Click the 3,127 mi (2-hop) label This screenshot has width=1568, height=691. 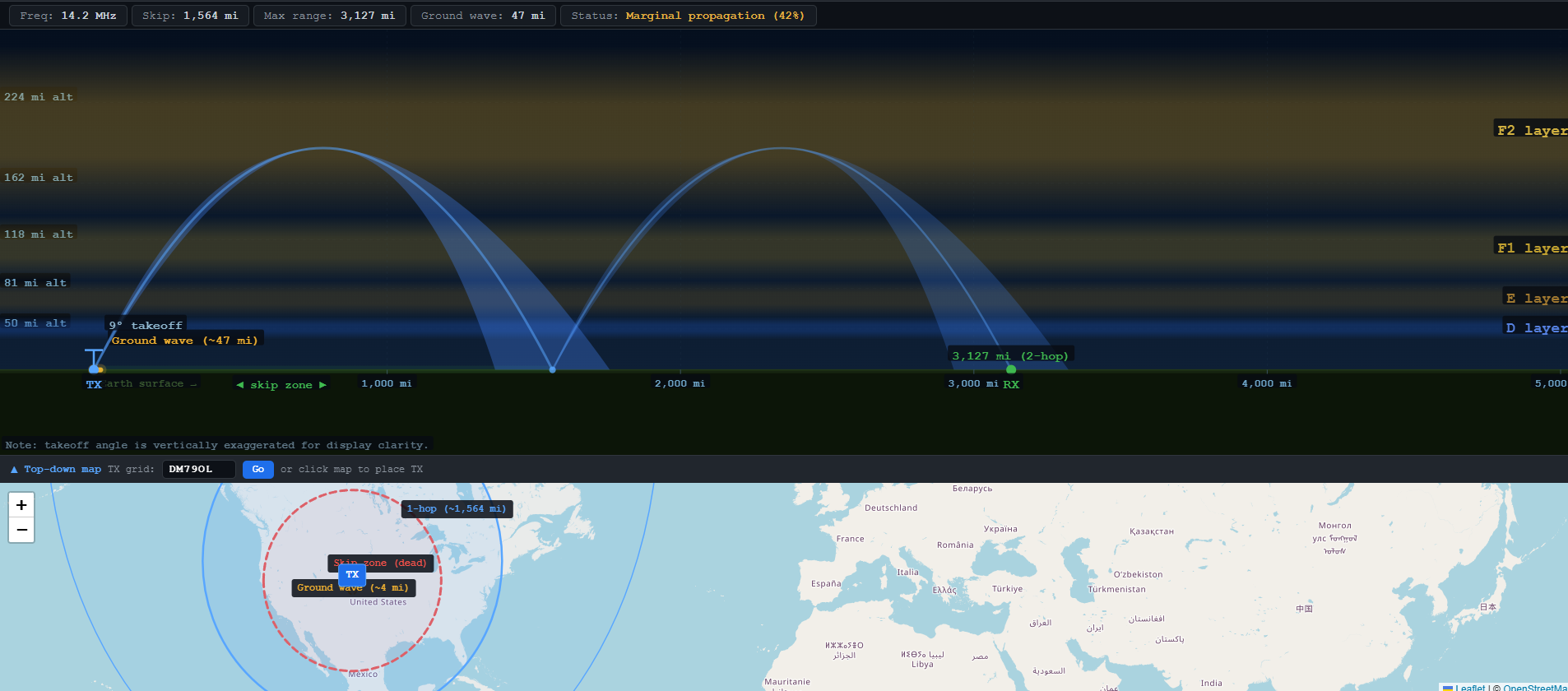point(1010,356)
